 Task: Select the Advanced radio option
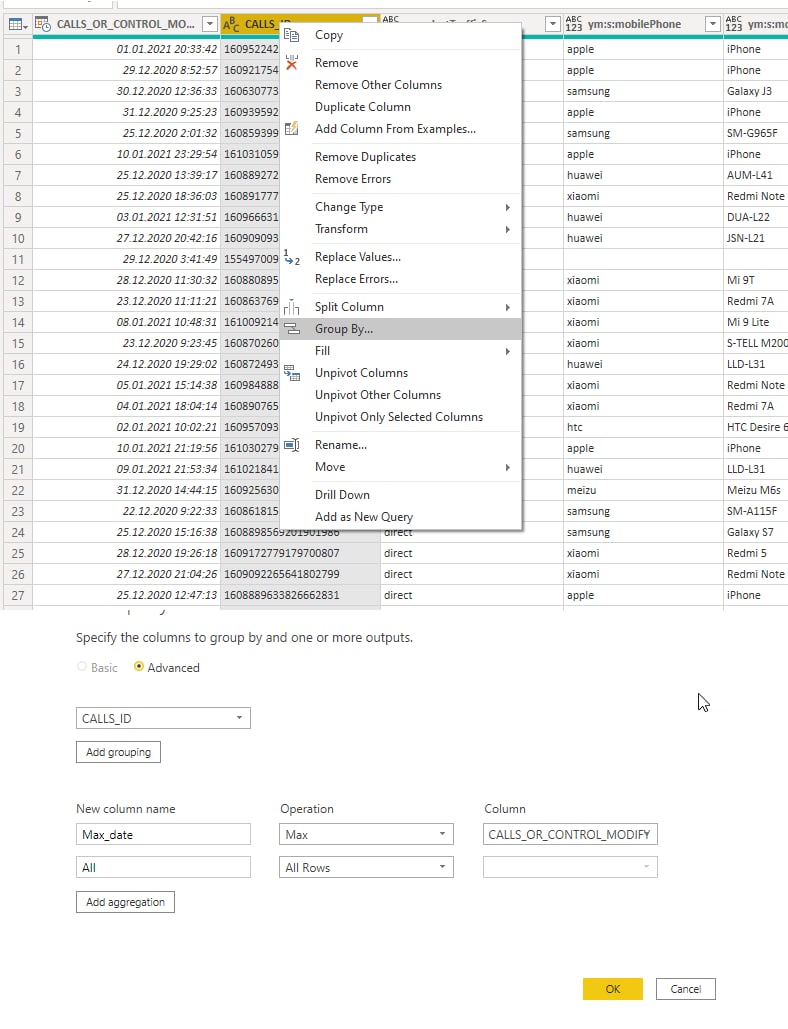[x=138, y=667]
